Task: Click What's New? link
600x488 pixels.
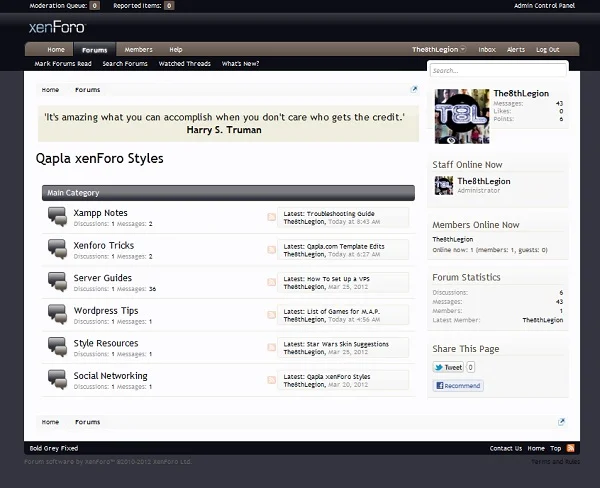Action: (240, 64)
